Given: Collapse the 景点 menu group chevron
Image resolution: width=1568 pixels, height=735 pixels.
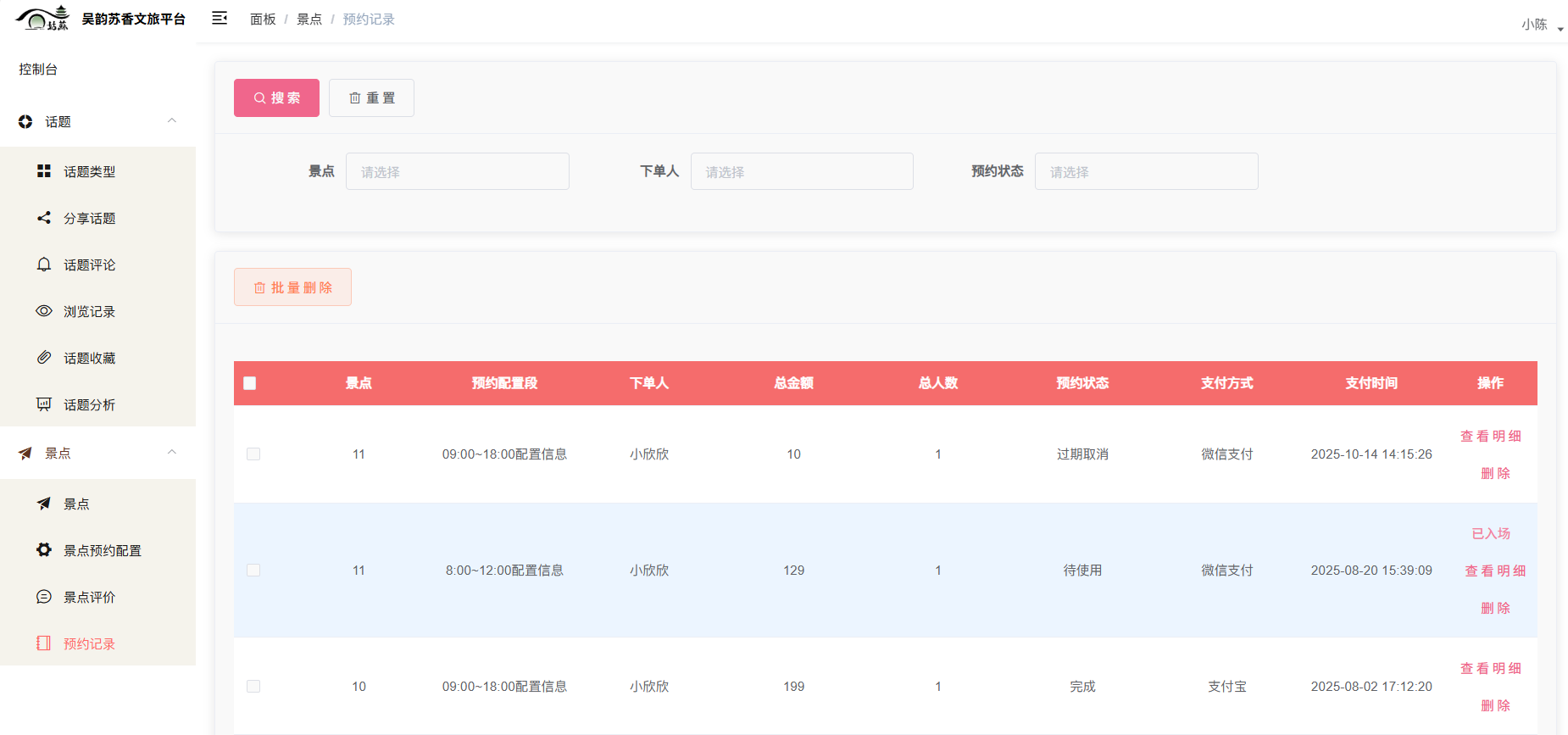Looking at the screenshot, I should 172,453.
